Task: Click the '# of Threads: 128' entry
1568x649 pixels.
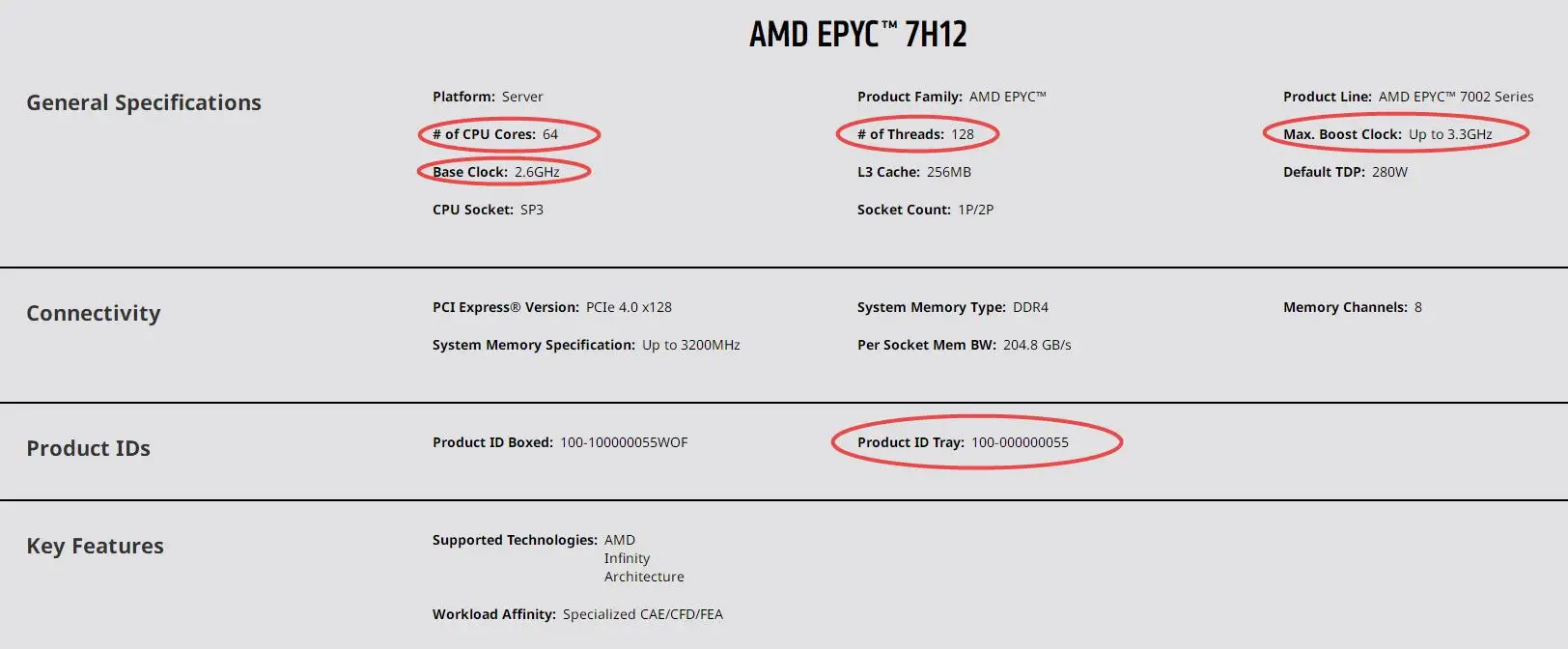Action: pos(915,134)
